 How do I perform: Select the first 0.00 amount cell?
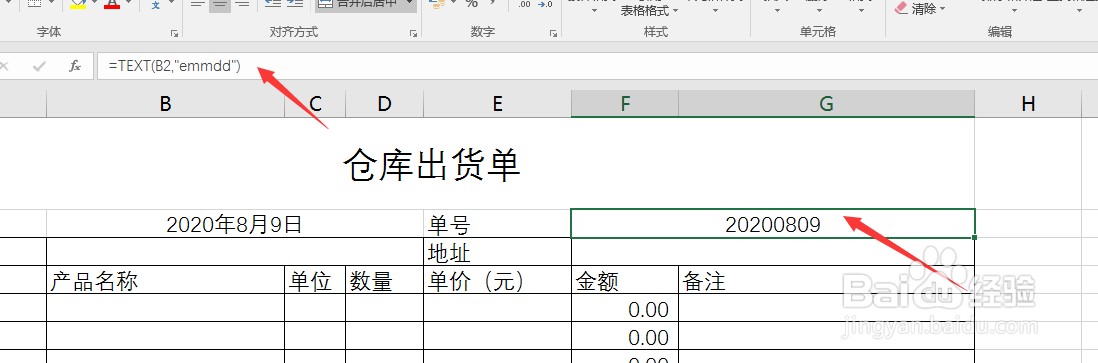click(x=625, y=308)
